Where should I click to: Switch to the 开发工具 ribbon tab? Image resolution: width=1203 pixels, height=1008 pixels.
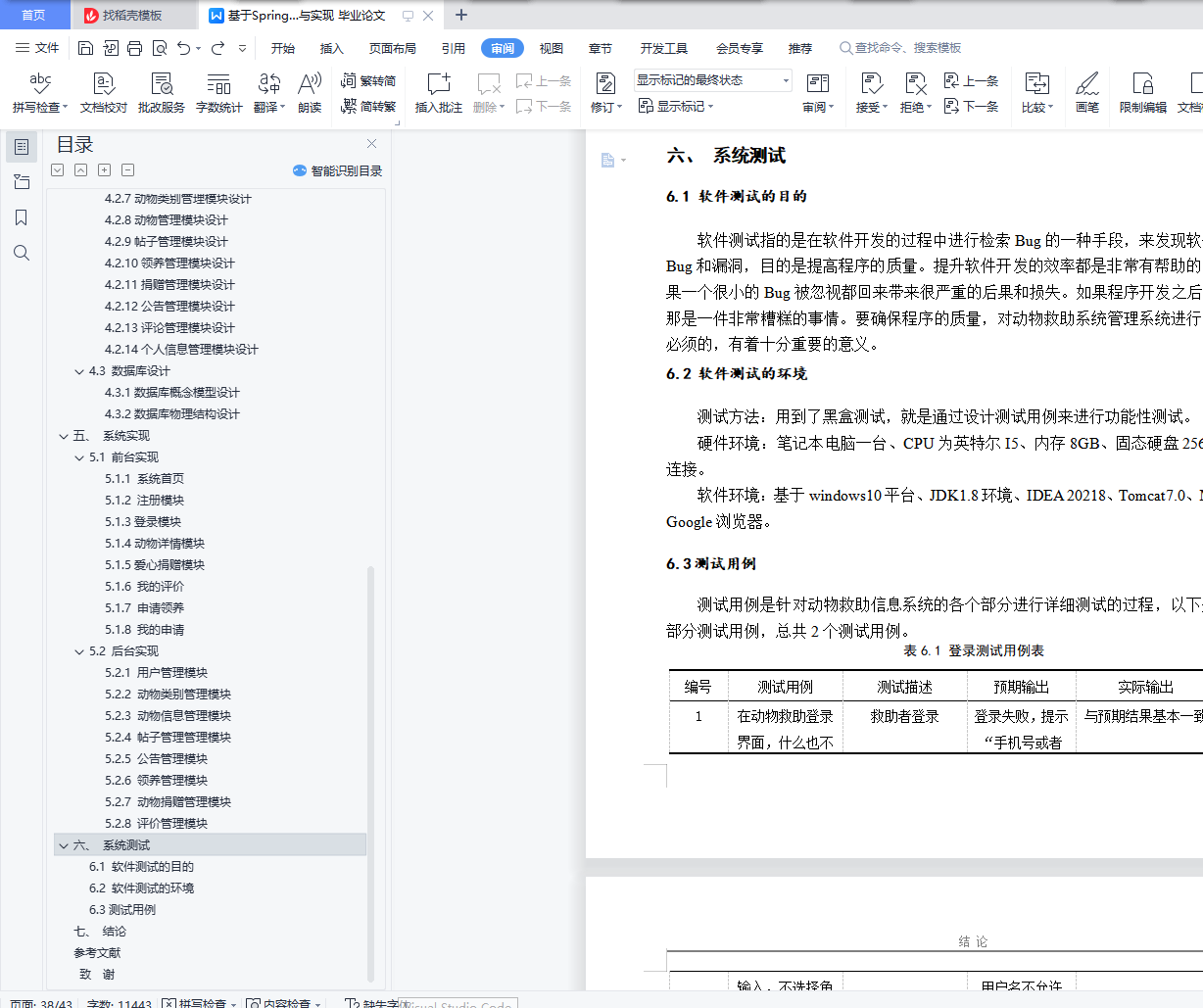664,48
